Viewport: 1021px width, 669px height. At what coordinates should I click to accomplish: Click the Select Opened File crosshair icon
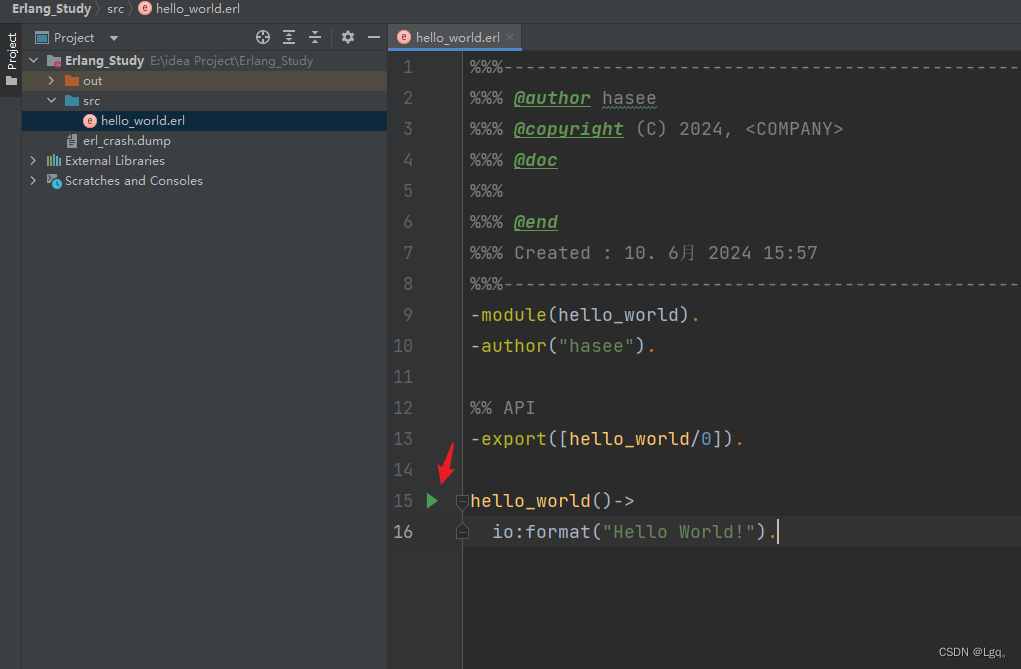pos(262,37)
